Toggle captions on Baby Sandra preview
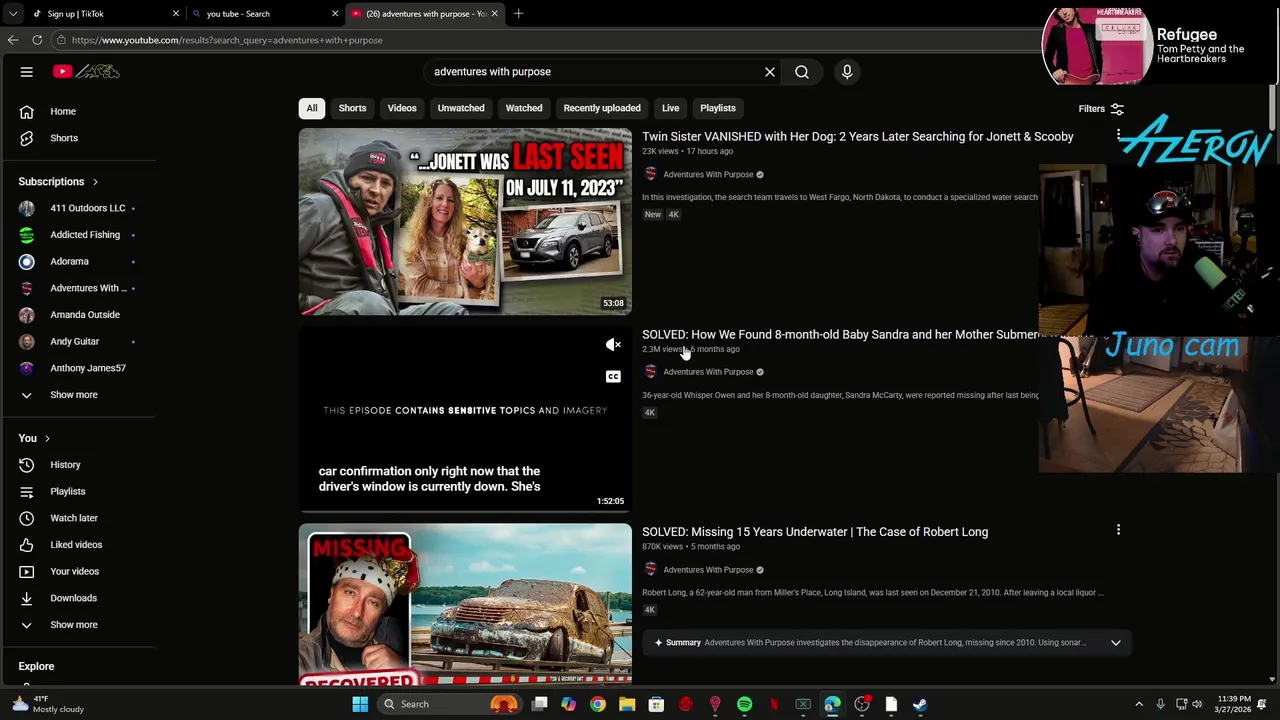 point(613,377)
